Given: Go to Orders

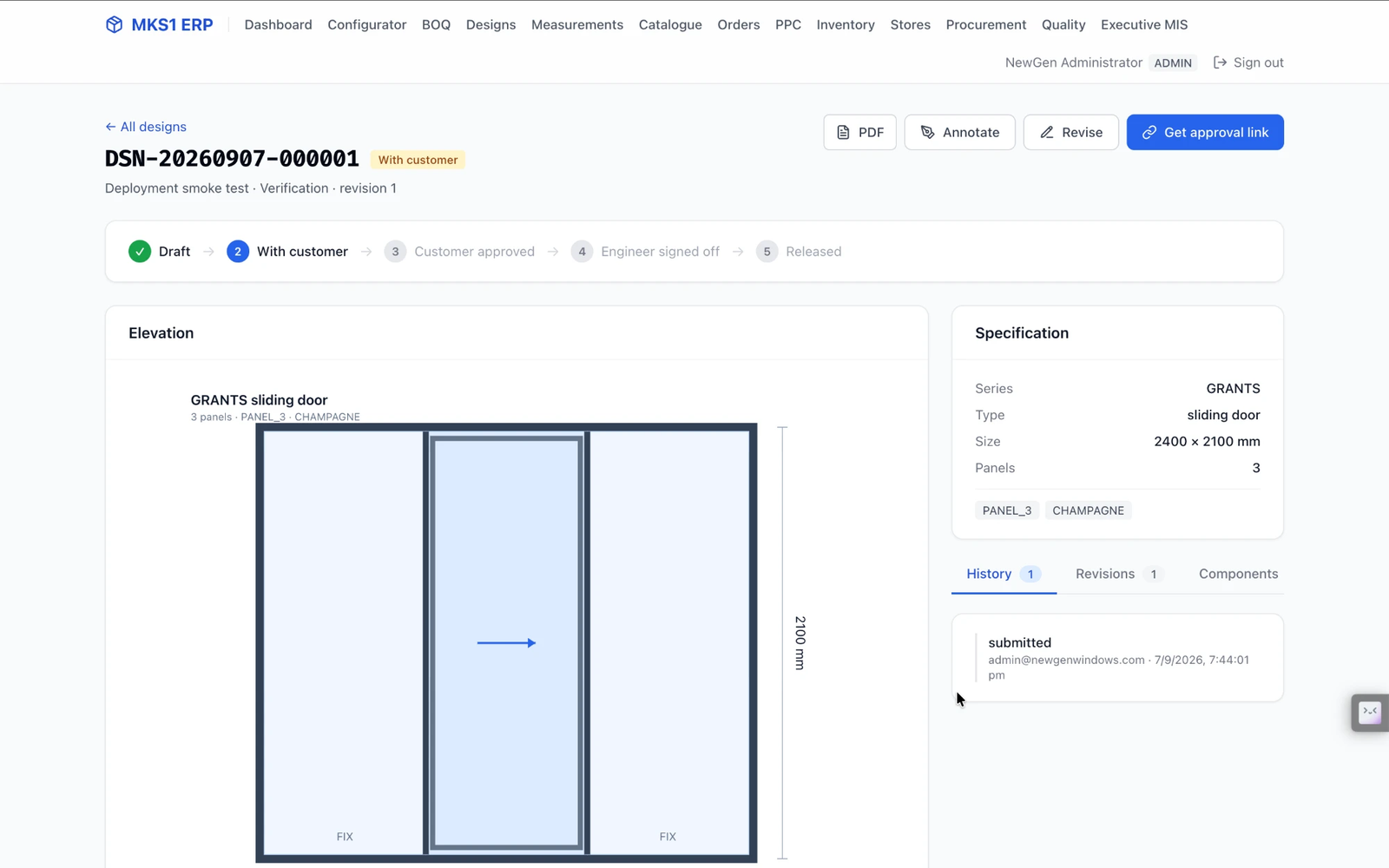Looking at the screenshot, I should click(x=739, y=24).
